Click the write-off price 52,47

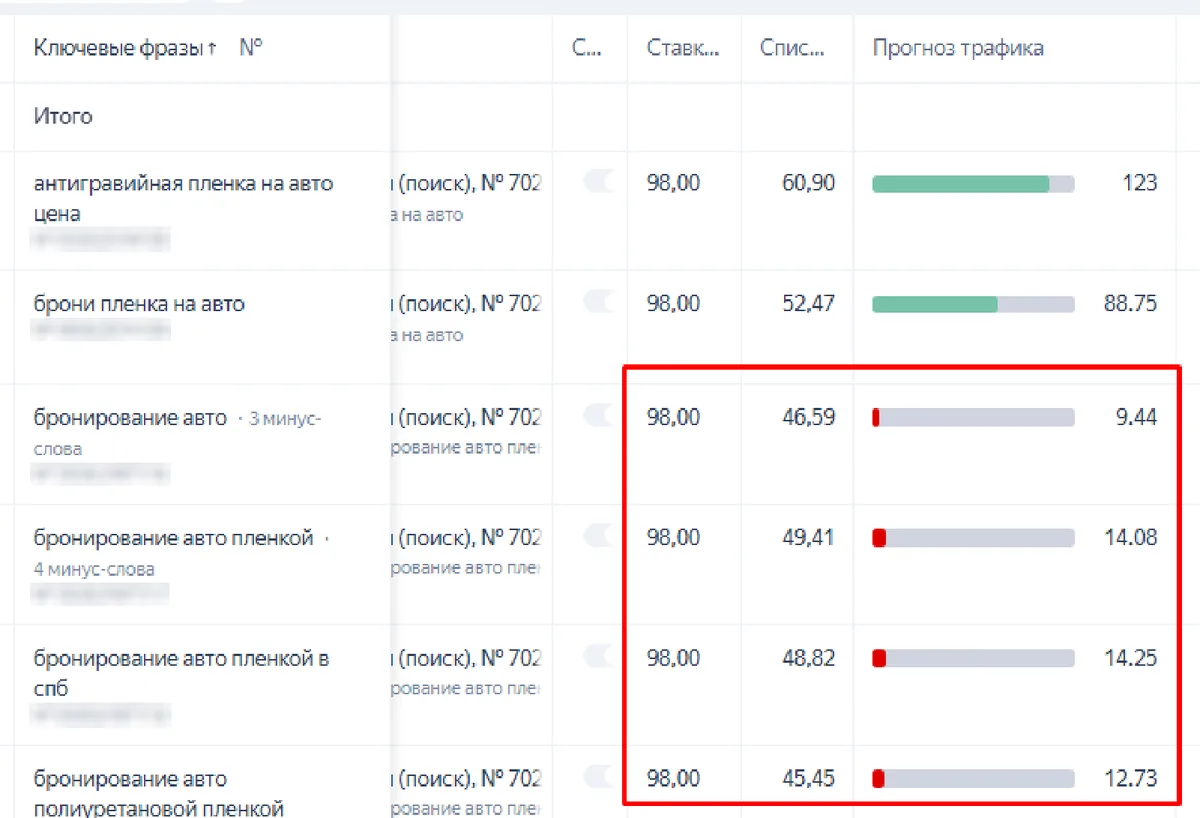tap(809, 303)
